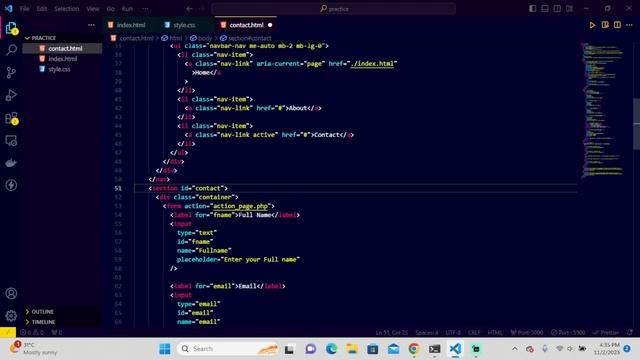Open the Docker whale view
This screenshot has height=360, width=640.
[x=11, y=163]
